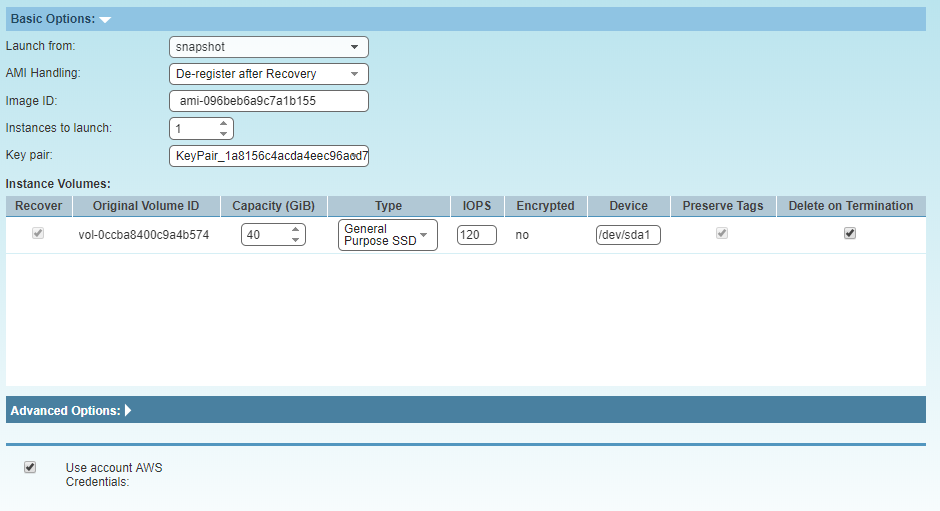Increase Instances to launch with up arrow

223,124
